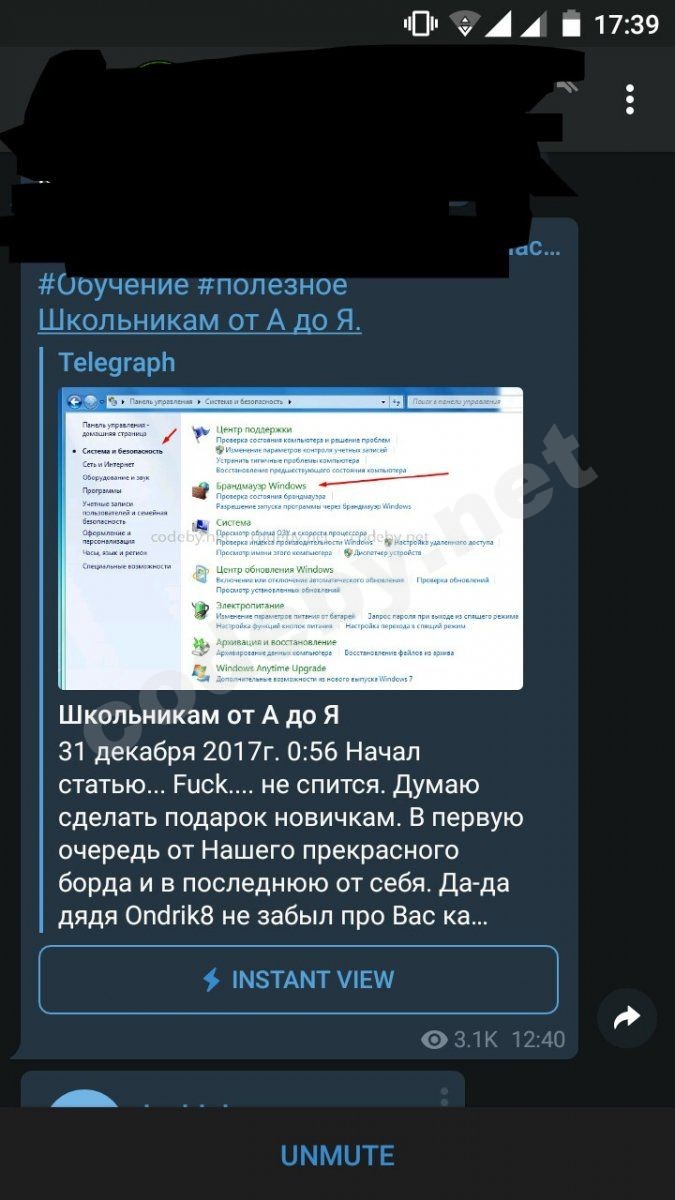
Task: Tap the lightning bolt icon in Instant View
Action: [211, 979]
